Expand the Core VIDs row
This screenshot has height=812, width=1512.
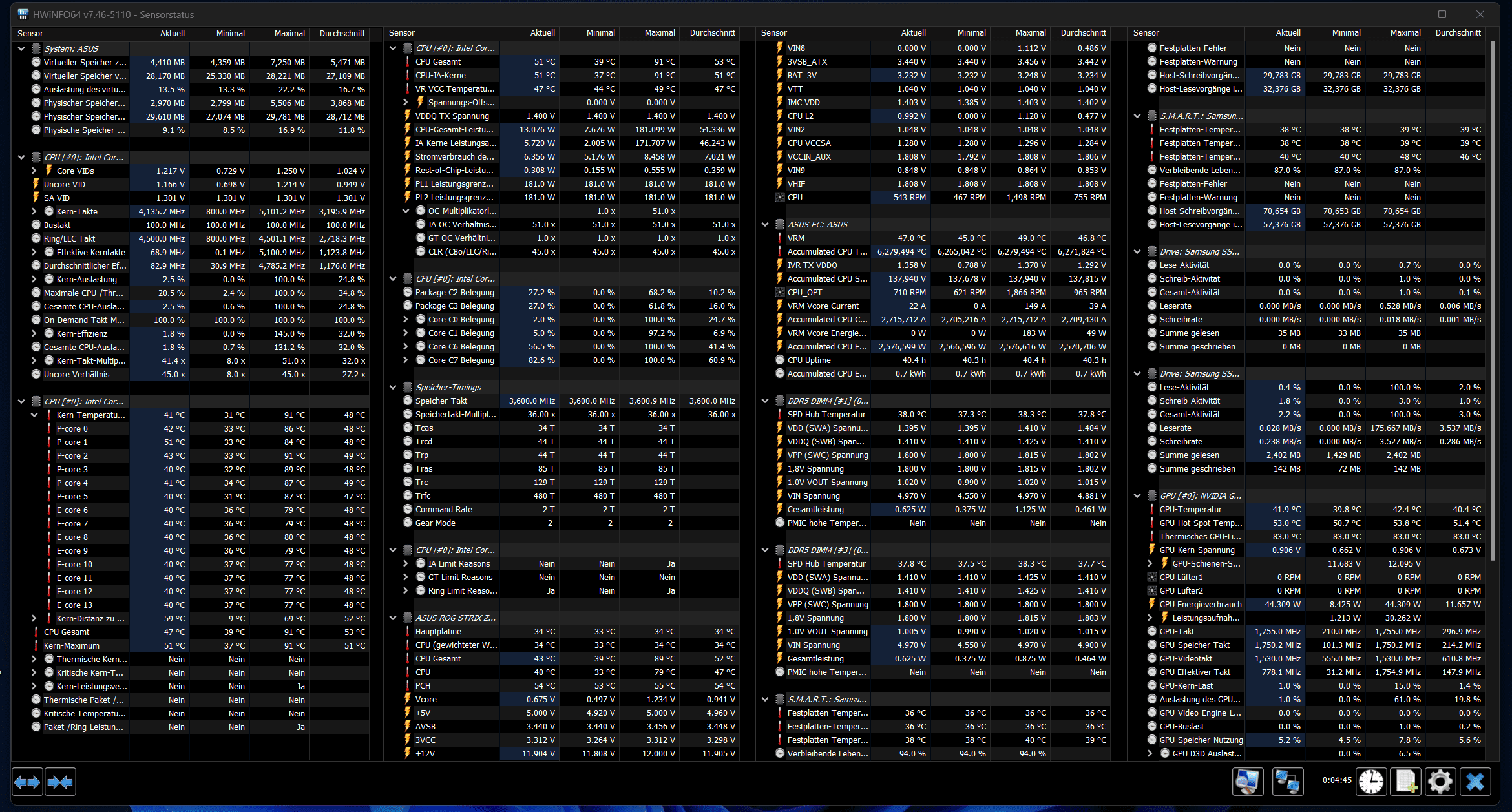34,171
